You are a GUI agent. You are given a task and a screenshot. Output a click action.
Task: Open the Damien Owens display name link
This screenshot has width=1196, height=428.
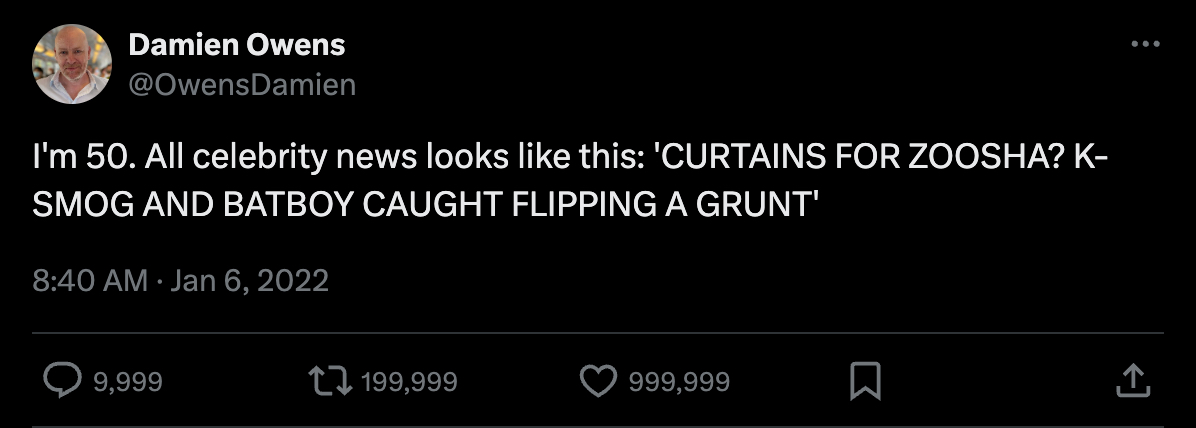237,45
